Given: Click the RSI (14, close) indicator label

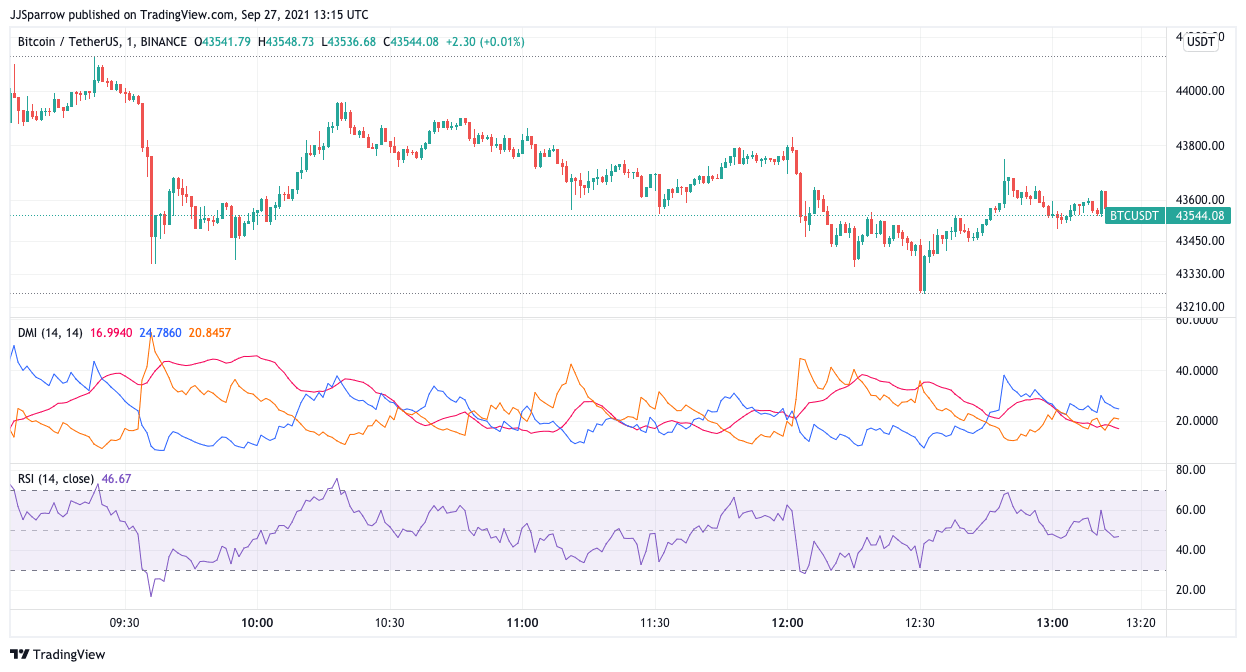Looking at the screenshot, I should tap(58, 479).
